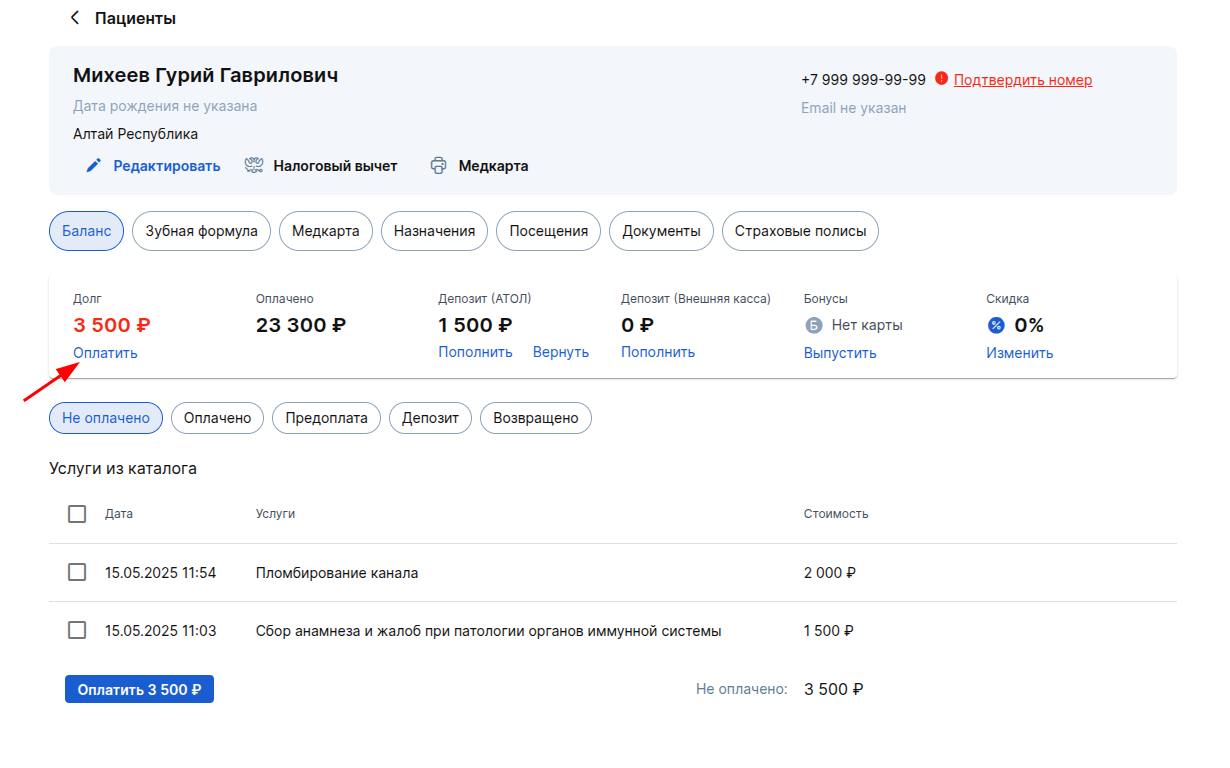Click date 15.05.2025 11:54

point(160,573)
